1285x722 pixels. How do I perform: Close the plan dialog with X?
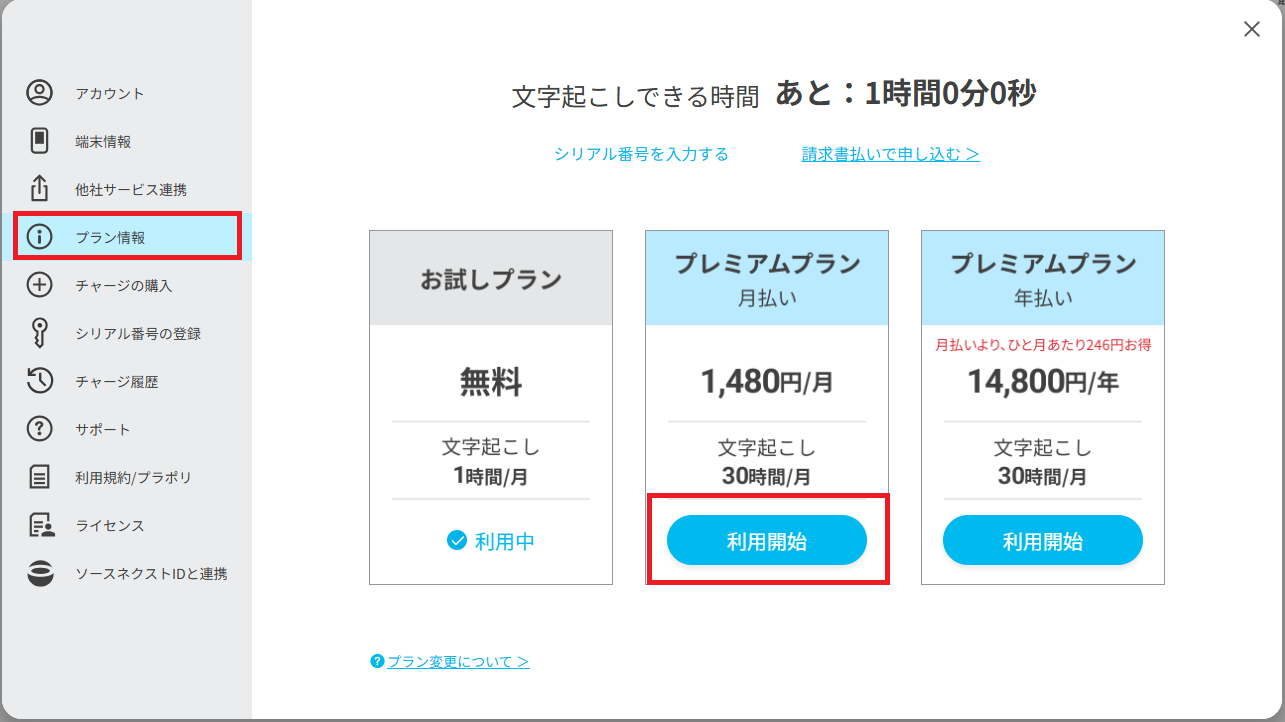(x=1252, y=29)
